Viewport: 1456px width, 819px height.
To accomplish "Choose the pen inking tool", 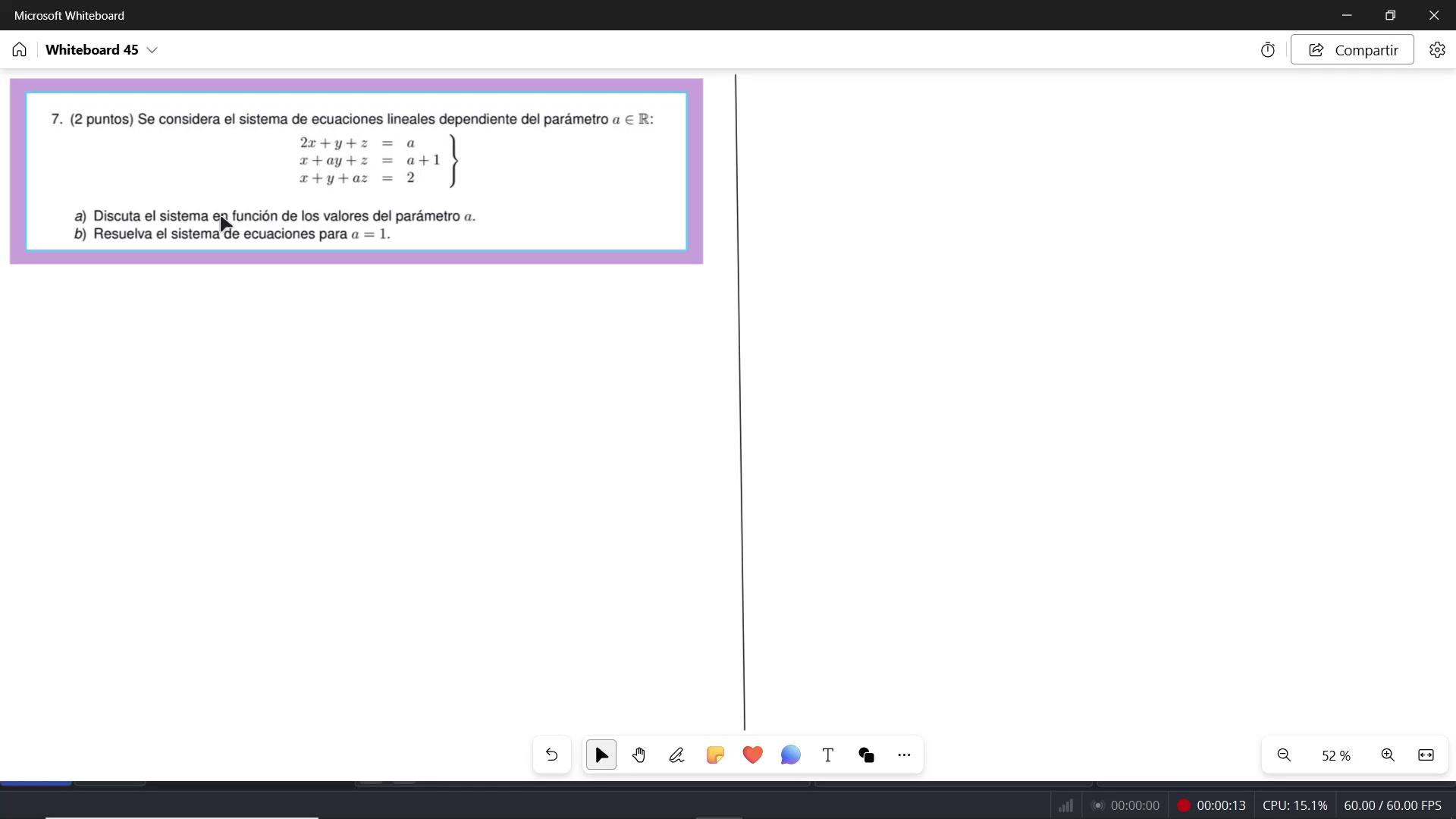I will pyautogui.click(x=676, y=755).
